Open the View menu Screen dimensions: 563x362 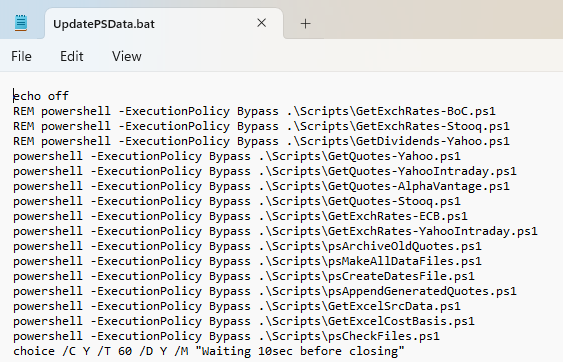(126, 56)
